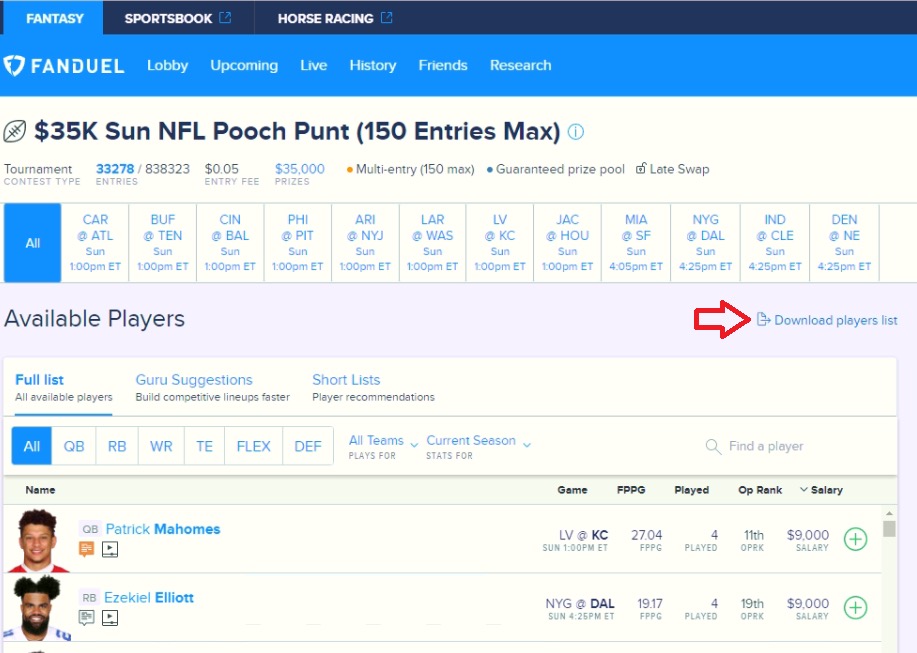Filter by DEN @ NE game
The height and width of the screenshot is (653, 917).
pyautogui.click(x=844, y=243)
